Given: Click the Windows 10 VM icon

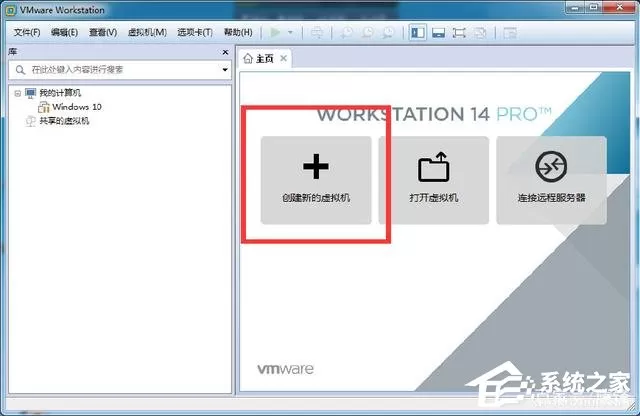Looking at the screenshot, I should (44, 107).
